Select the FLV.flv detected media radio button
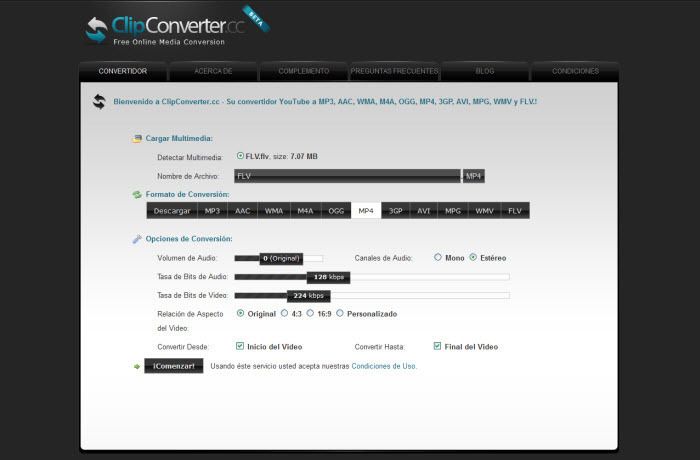The height and width of the screenshot is (460, 700). tap(240, 156)
